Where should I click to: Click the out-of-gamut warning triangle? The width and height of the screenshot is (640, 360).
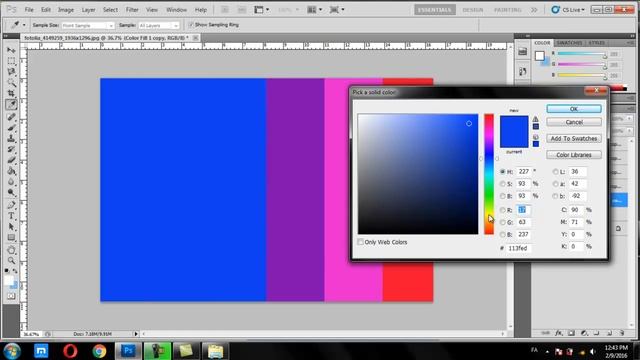tap(536, 119)
